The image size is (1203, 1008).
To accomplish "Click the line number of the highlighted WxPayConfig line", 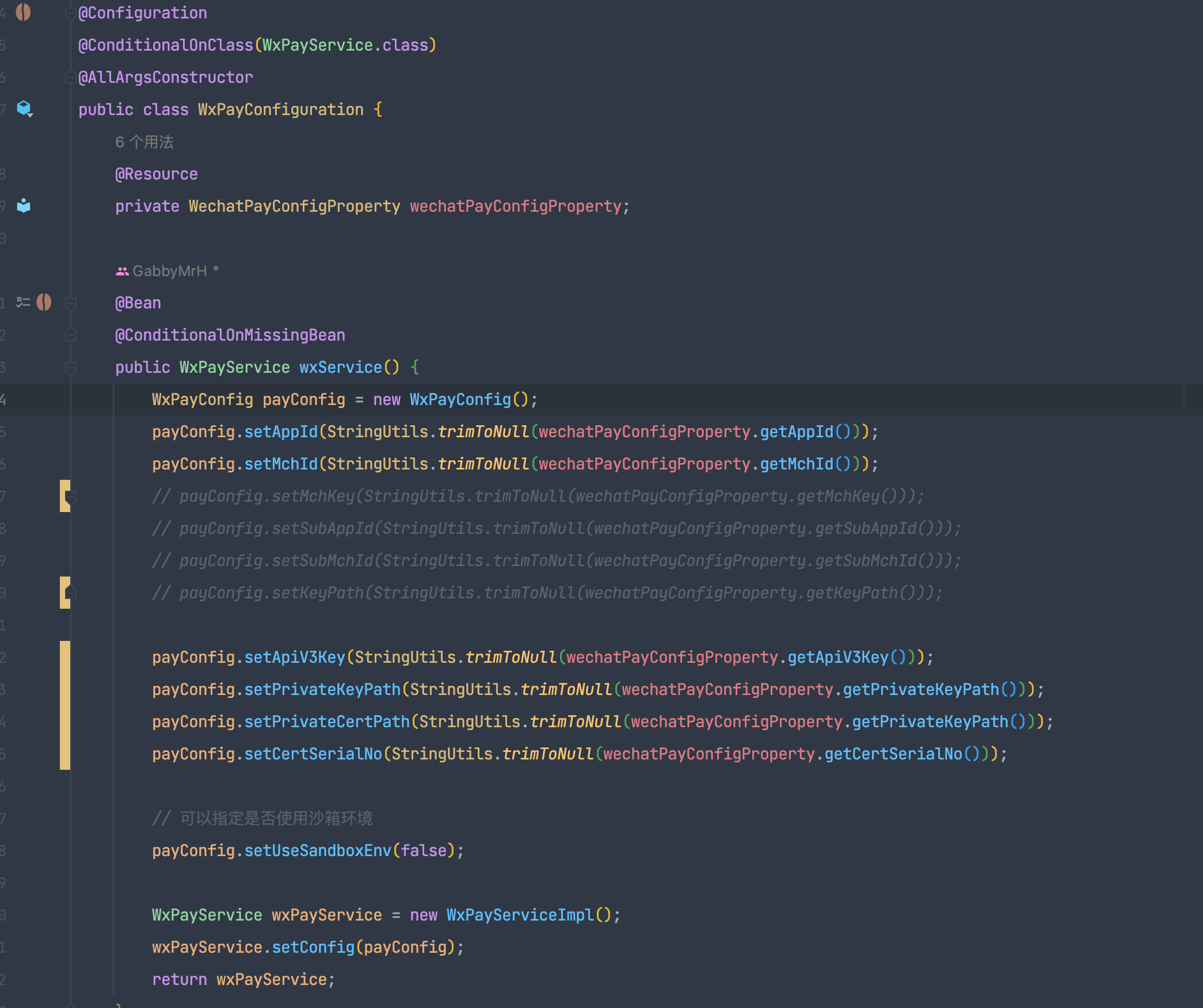I will click(5, 399).
